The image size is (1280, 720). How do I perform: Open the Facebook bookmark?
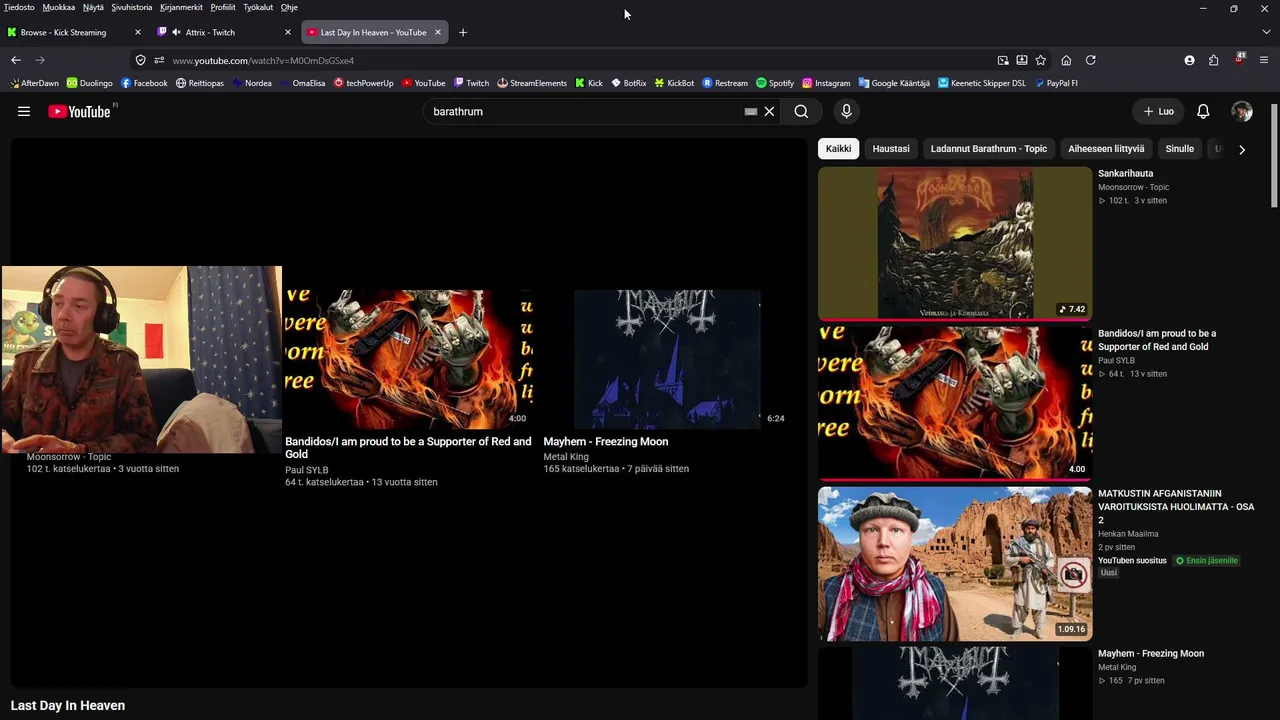click(144, 83)
